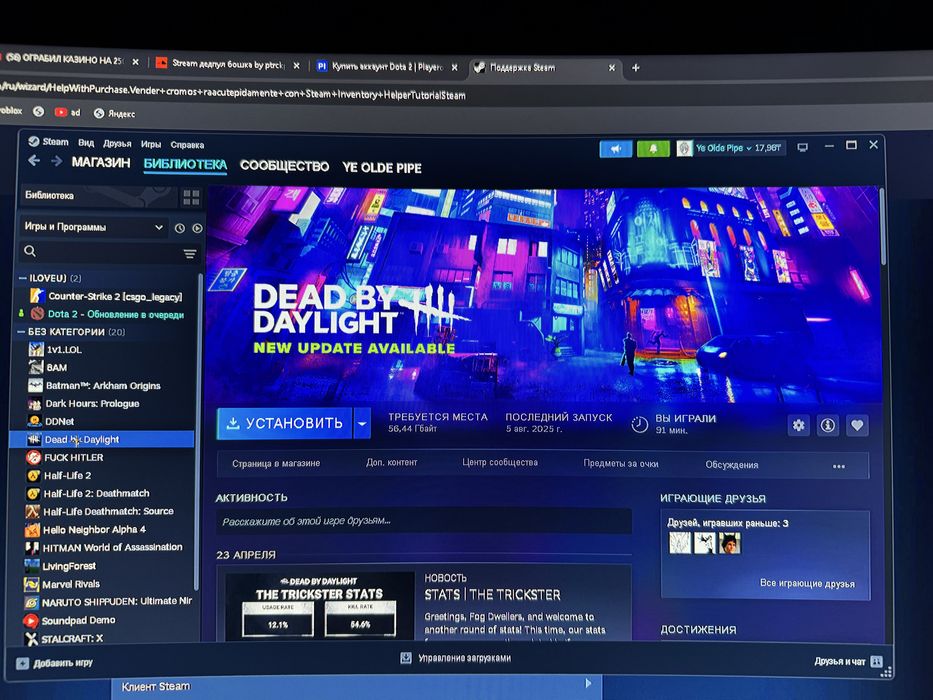933x700 pixels.
Task: Open Обсуждения link
Action: (x=731, y=465)
